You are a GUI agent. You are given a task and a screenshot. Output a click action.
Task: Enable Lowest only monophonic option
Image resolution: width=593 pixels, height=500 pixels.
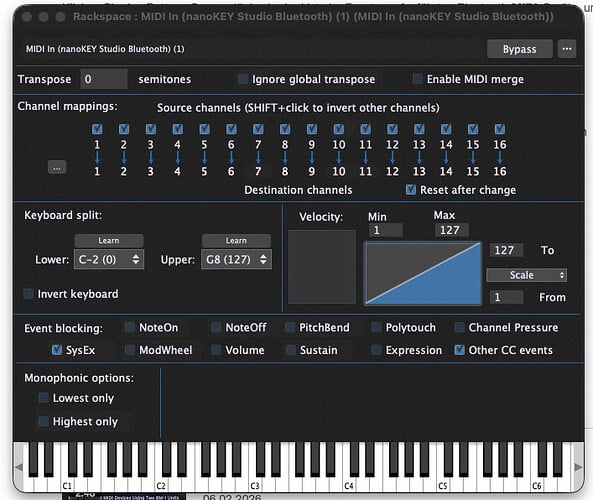coord(43,398)
